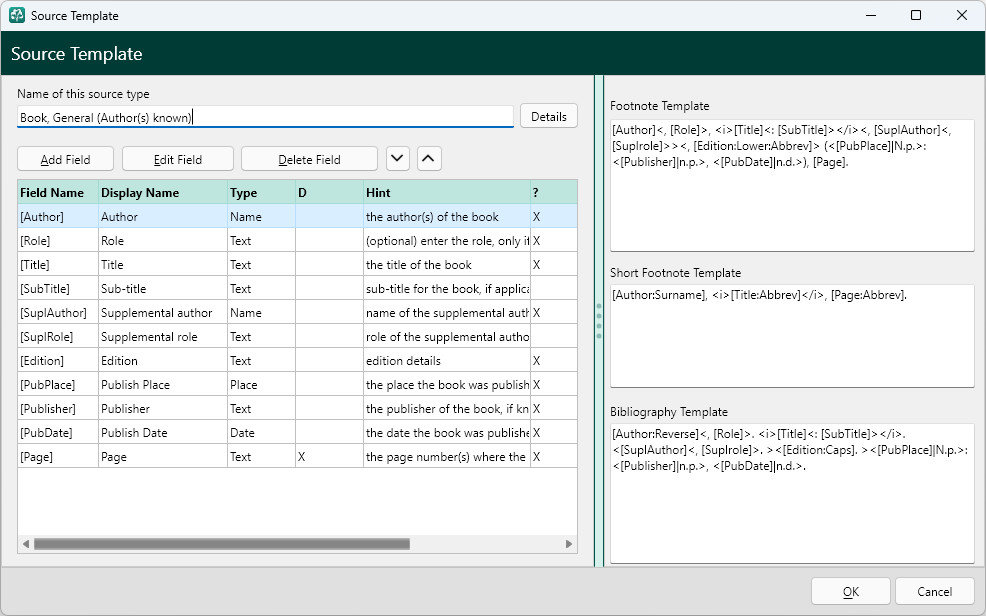Click the Cancel button
Viewport: 986px width, 616px height.
(934, 591)
